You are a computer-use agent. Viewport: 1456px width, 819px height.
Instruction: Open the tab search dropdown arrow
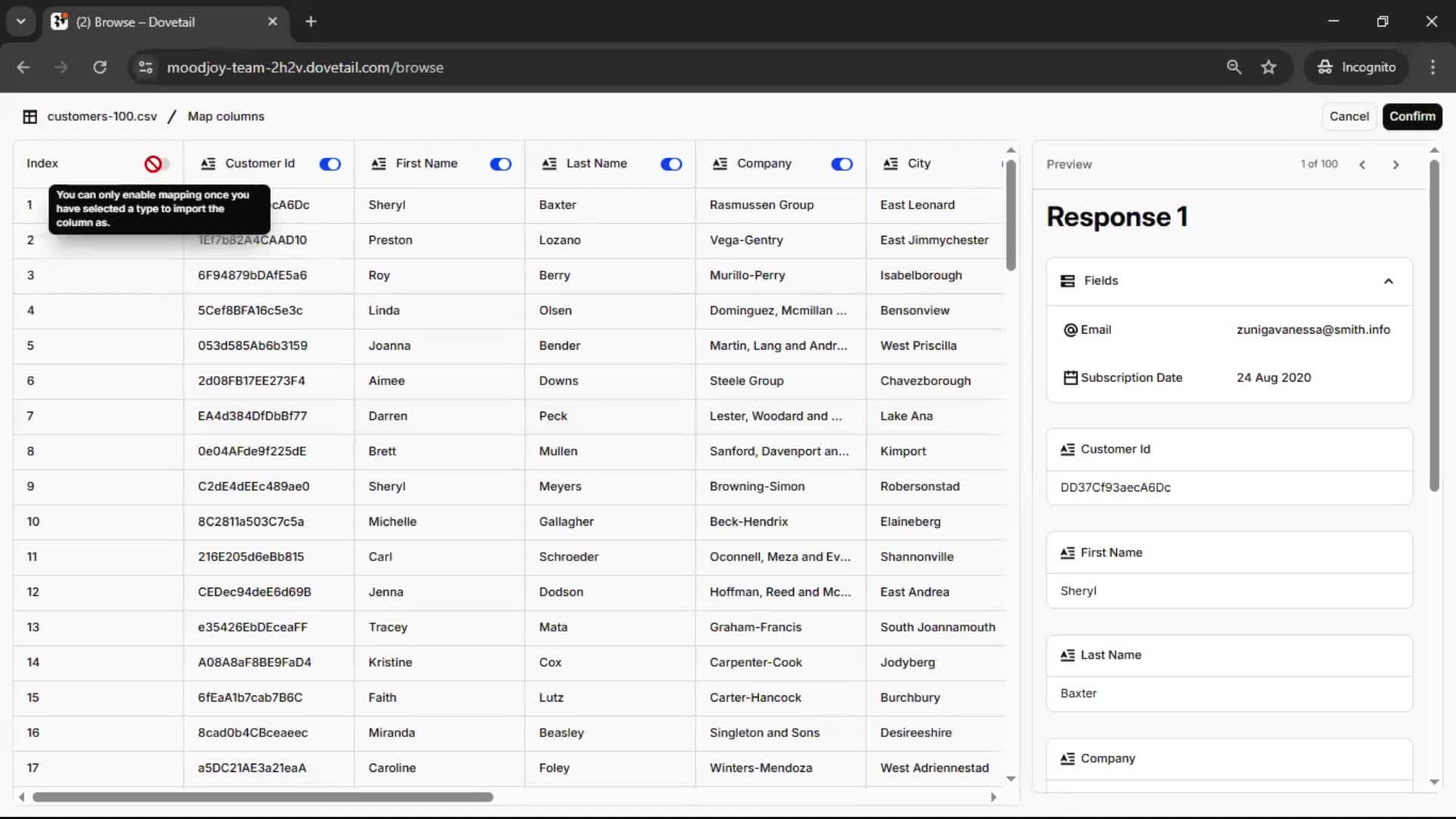tap(20, 21)
